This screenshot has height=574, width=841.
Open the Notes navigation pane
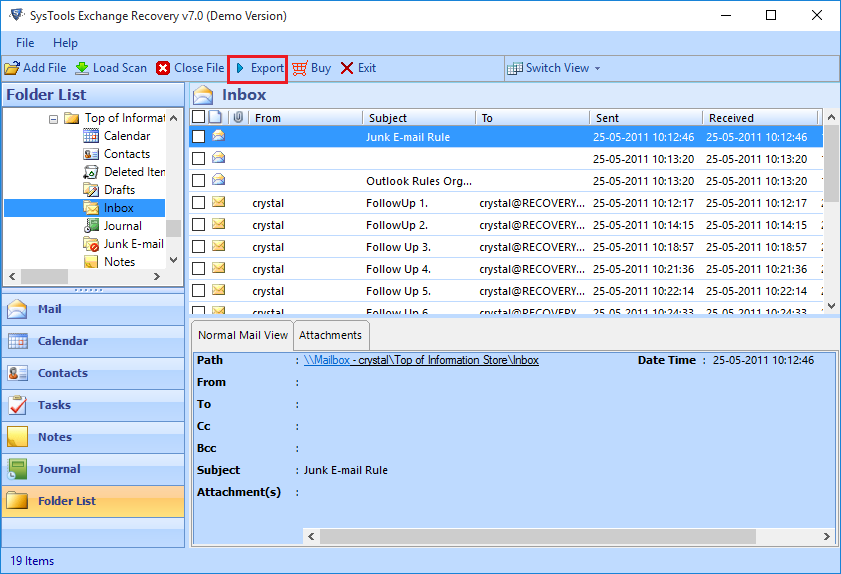click(93, 437)
